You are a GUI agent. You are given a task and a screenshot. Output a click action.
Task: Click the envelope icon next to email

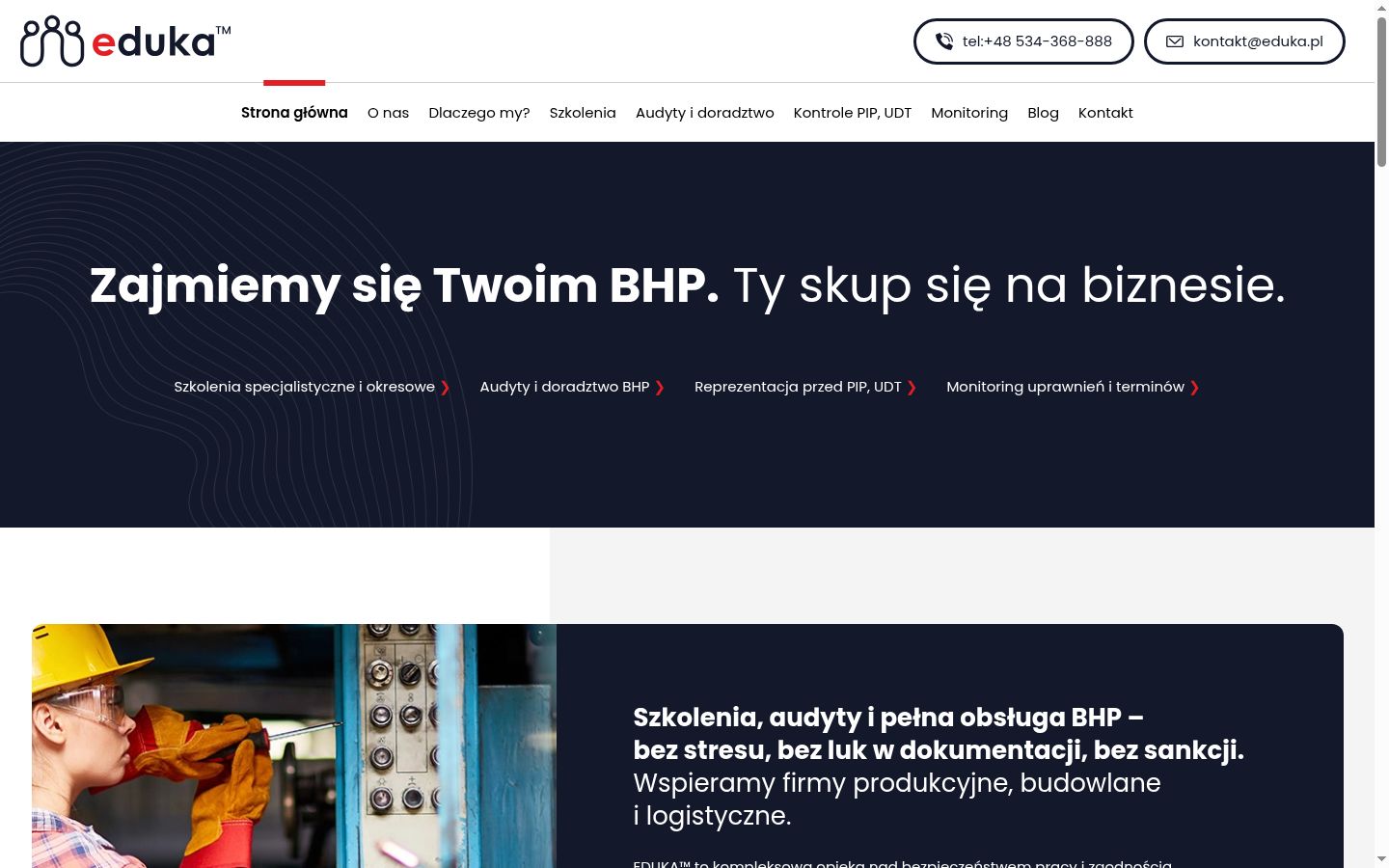pyautogui.click(x=1175, y=41)
